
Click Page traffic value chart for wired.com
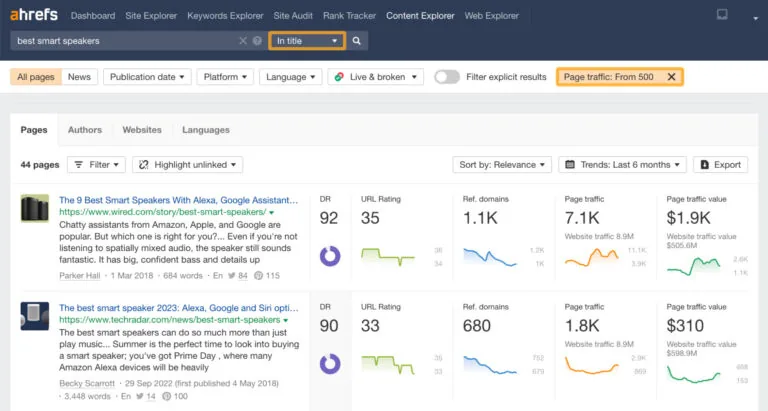click(x=694, y=266)
